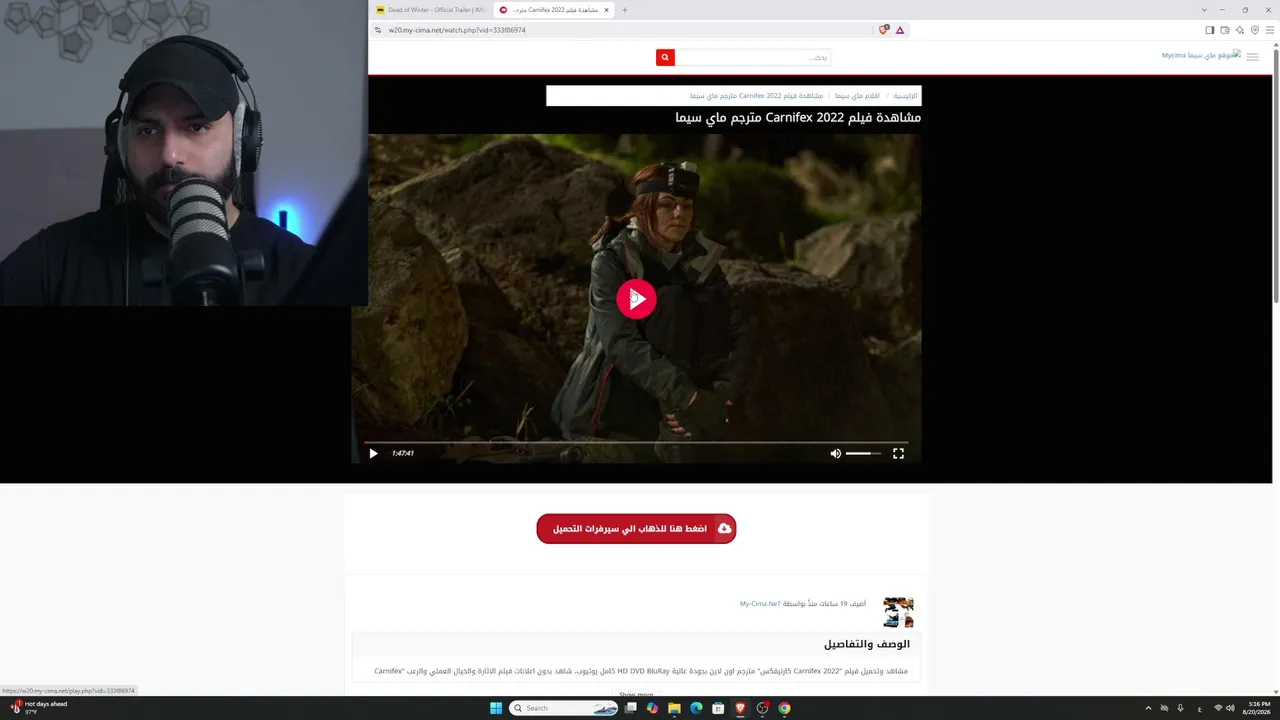Image resolution: width=1280 pixels, height=720 pixels.
Task: Open the Mycima site logo link
Action: click(1200, 55)
